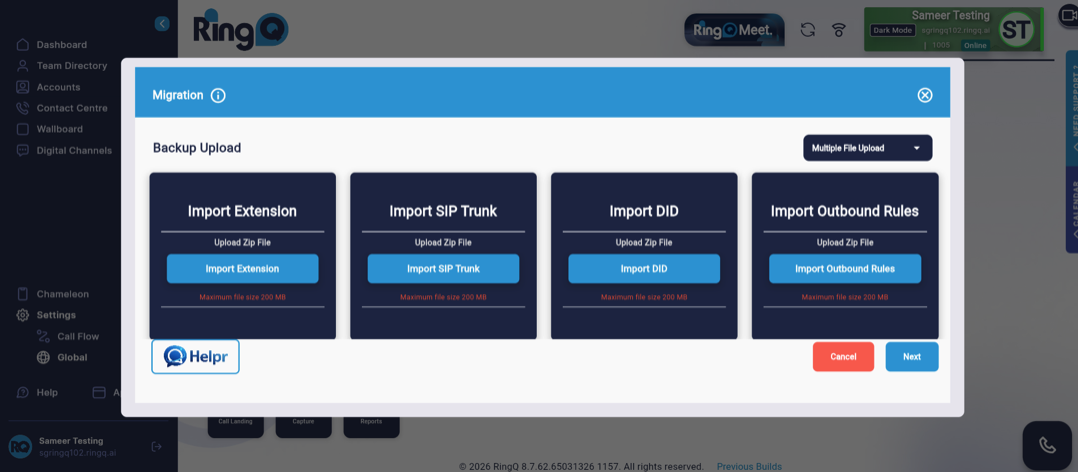The image size is (1078, 472).
Task: Click the Settings gear icon
Action: pyautogui.click(x=23, y=315)
